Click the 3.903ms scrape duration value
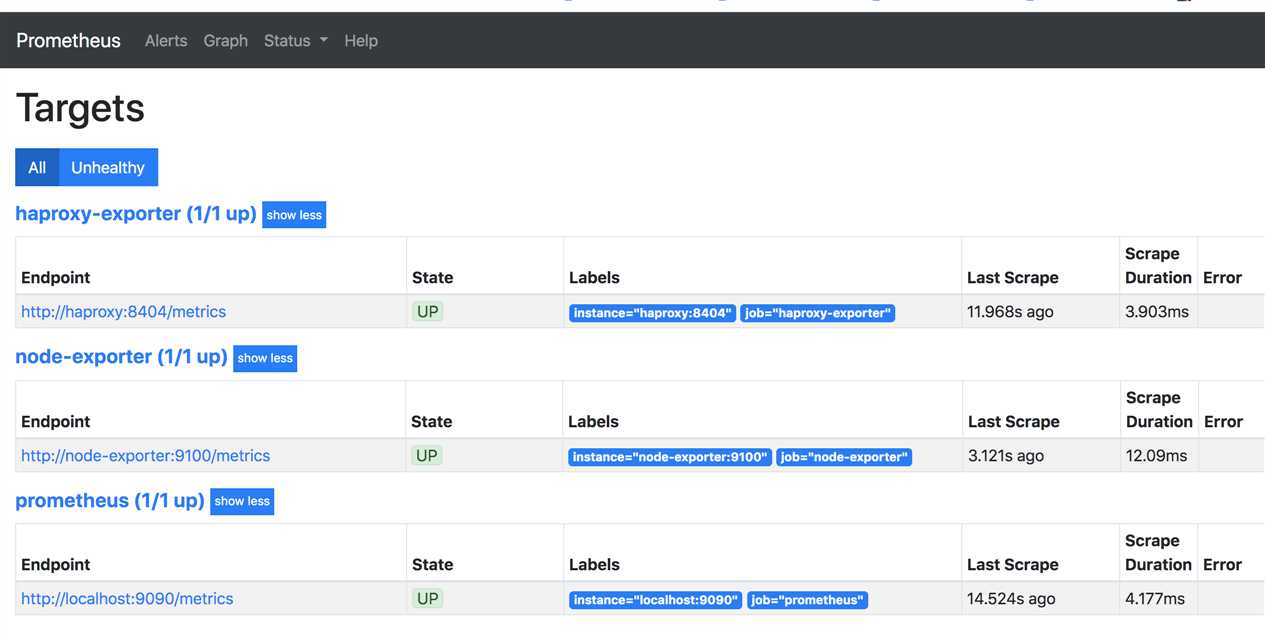 tap(1157, 312)
